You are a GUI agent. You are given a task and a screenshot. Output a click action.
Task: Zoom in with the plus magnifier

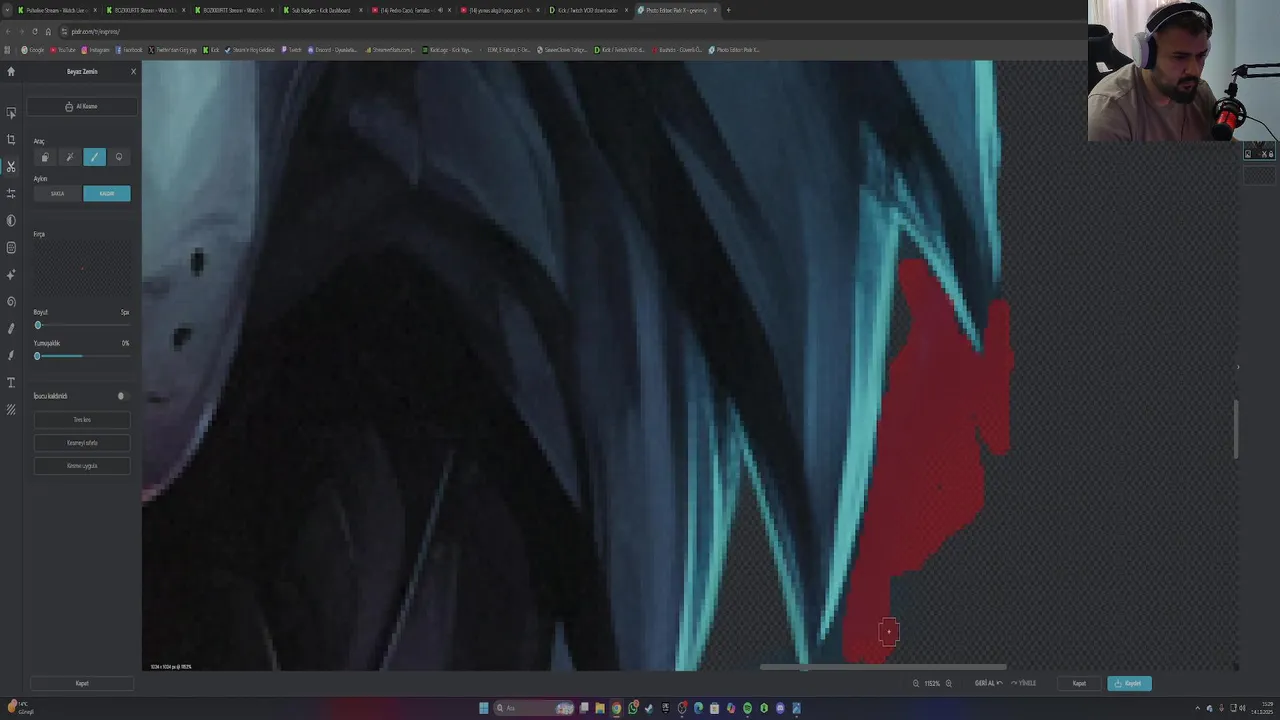(949, 683)
